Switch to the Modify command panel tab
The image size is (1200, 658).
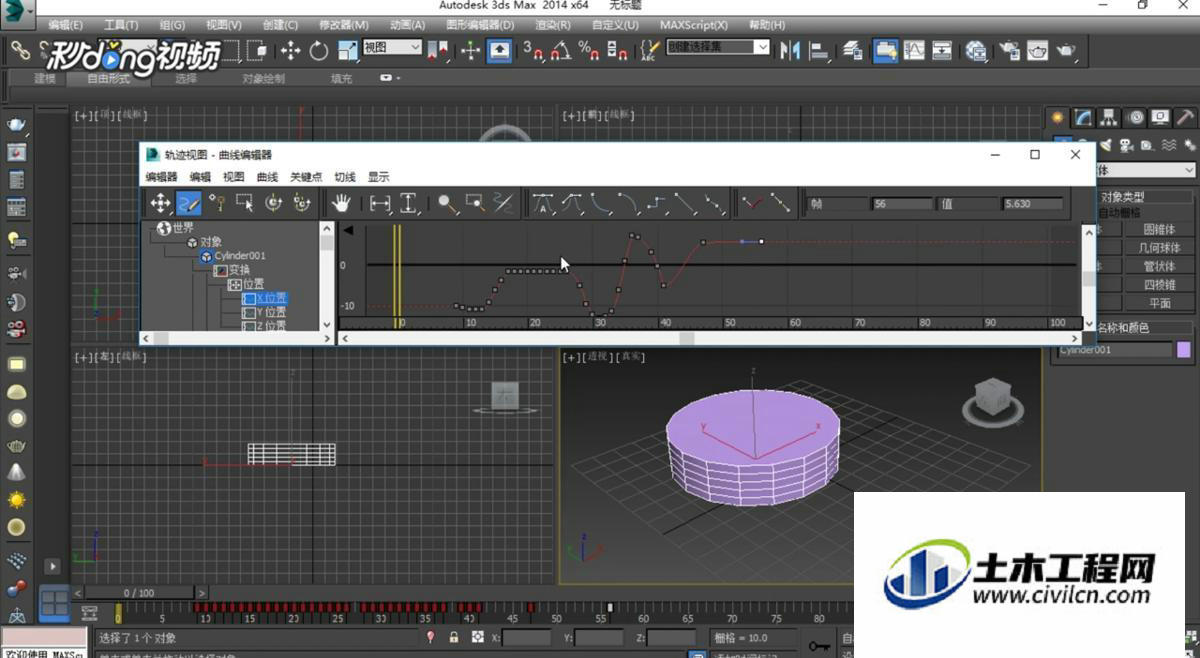click(1084, 117)
